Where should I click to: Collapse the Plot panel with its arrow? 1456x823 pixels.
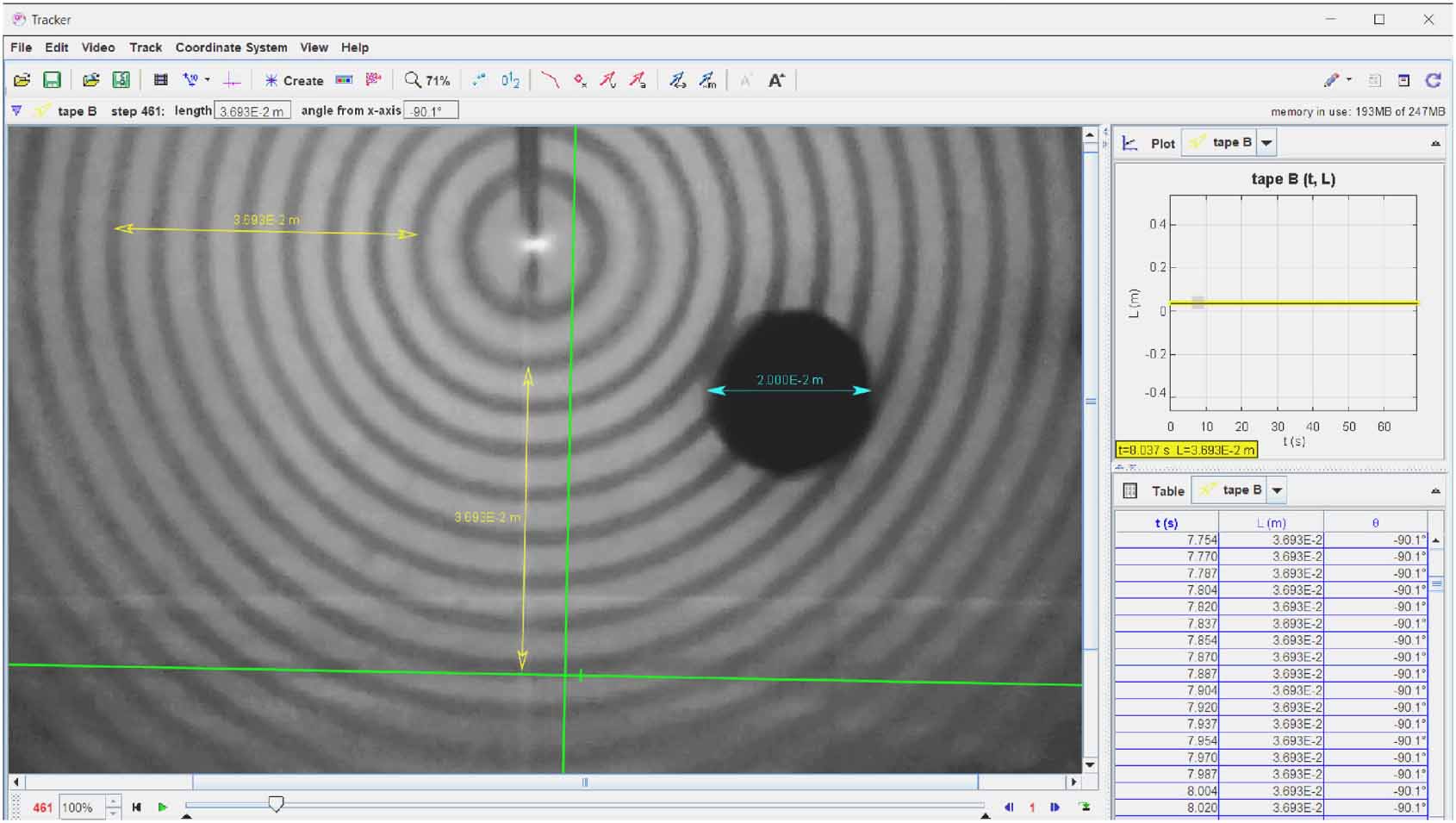click(x=1435, y=142)
